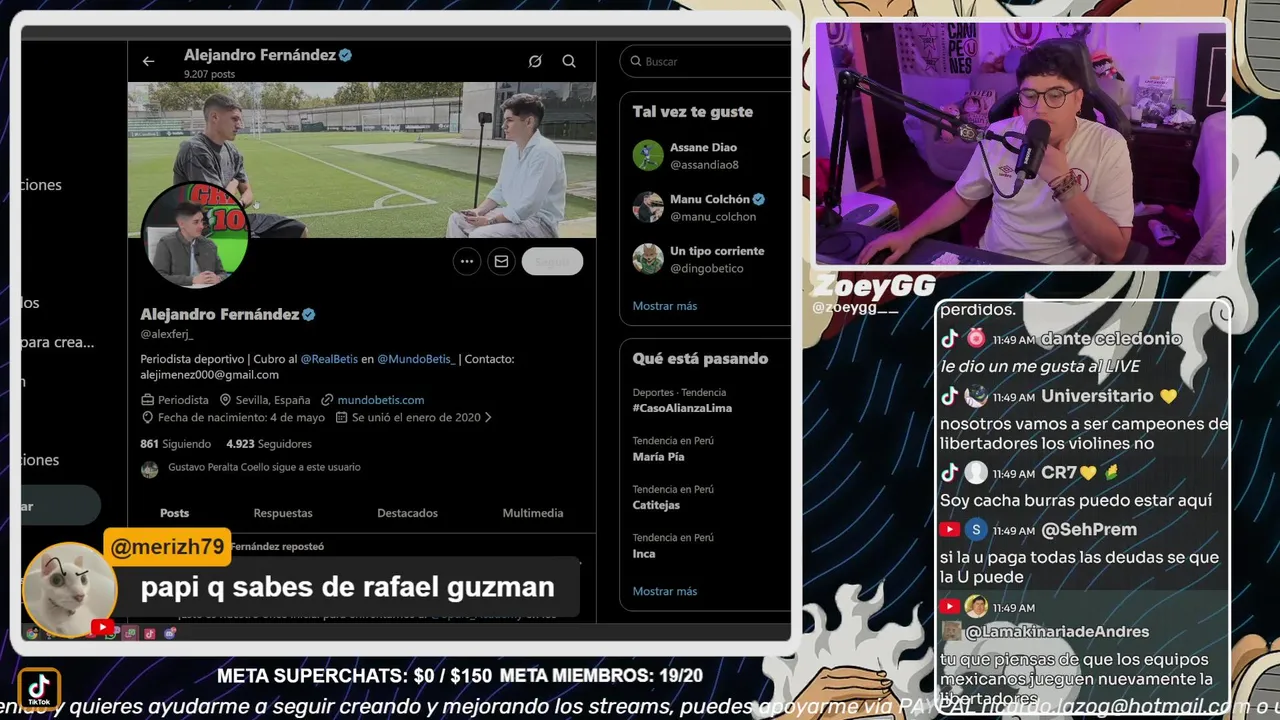Viewport: 1280px width, 720px height.
Task: Click the Follow button on the profile
Action: point(552,261)
